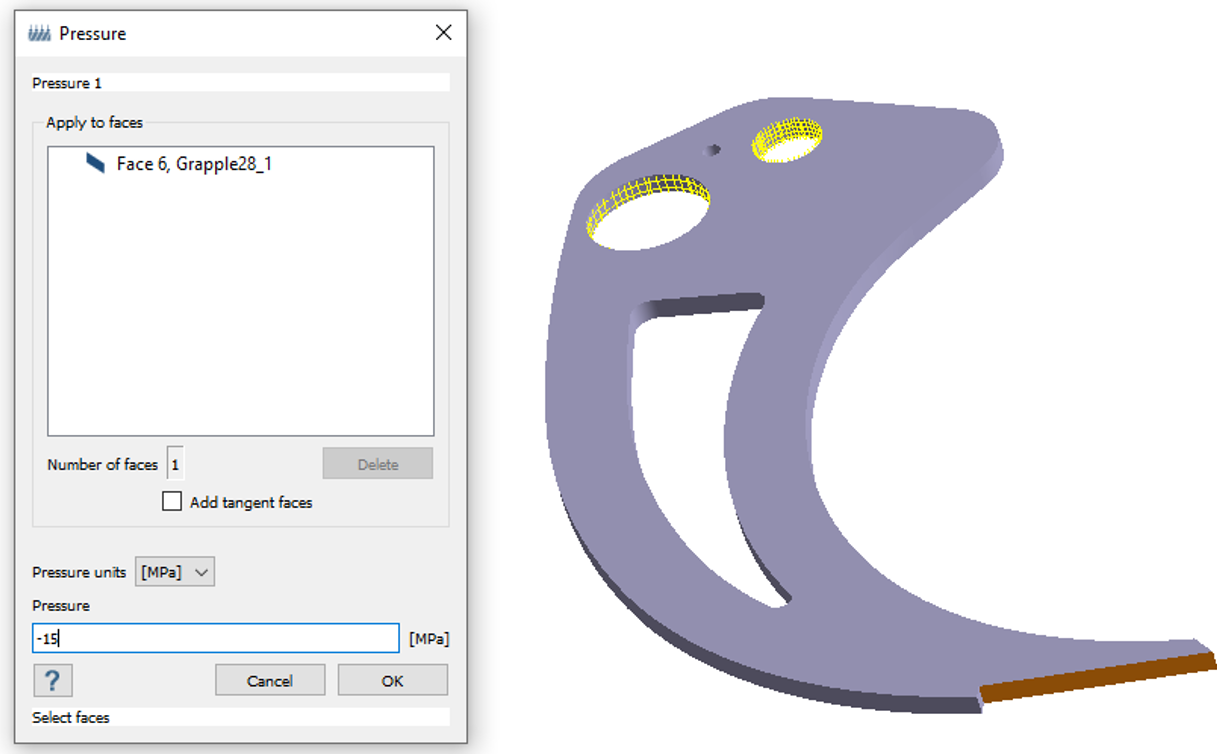This screenshot has width=1217, height=754.
Task: Click the Pressure 1 name field
Action: (x=240, y=83)
